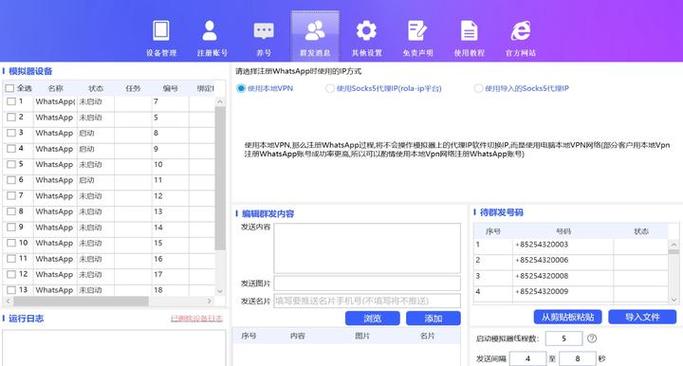683x366 pixels.
Task: Check the box for device row 8
Action: 11,211
